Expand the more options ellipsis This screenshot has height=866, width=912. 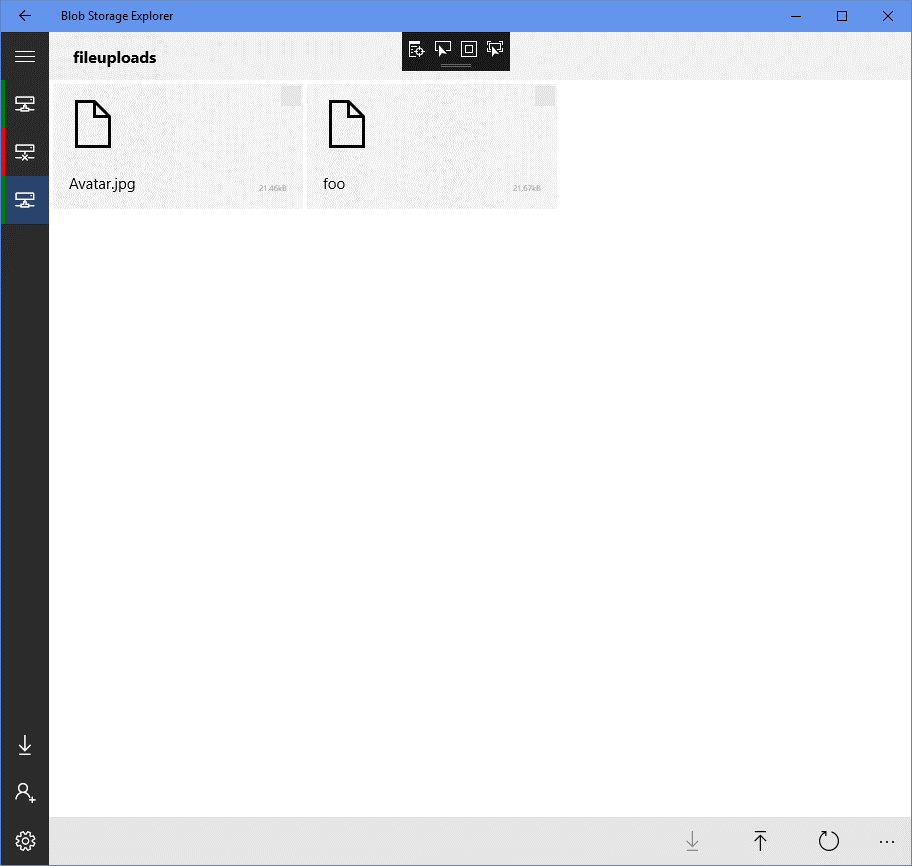click(887, 842)
